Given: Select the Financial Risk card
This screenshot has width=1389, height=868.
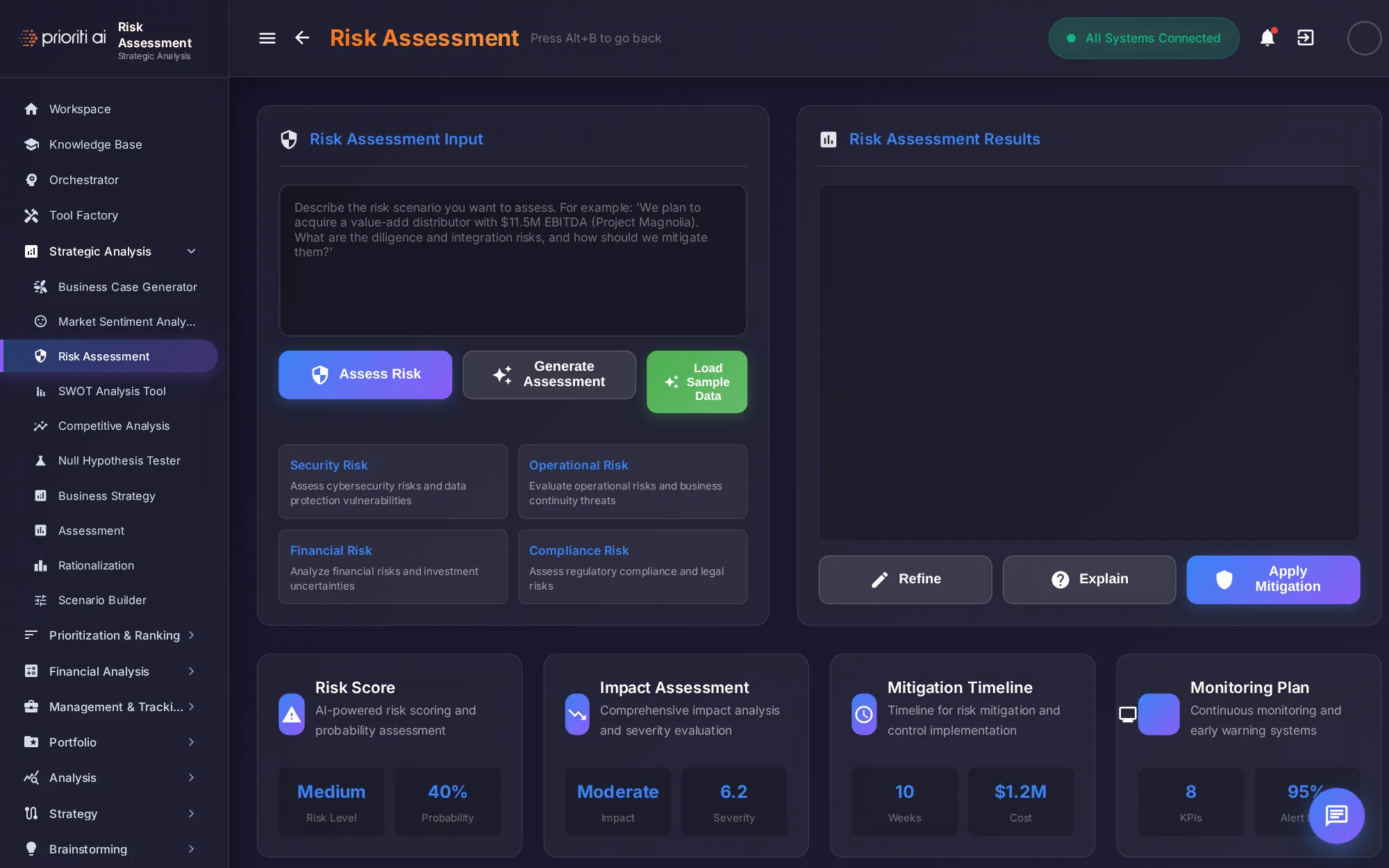Looking at the screenshot, I should click(x=393, y=567).
